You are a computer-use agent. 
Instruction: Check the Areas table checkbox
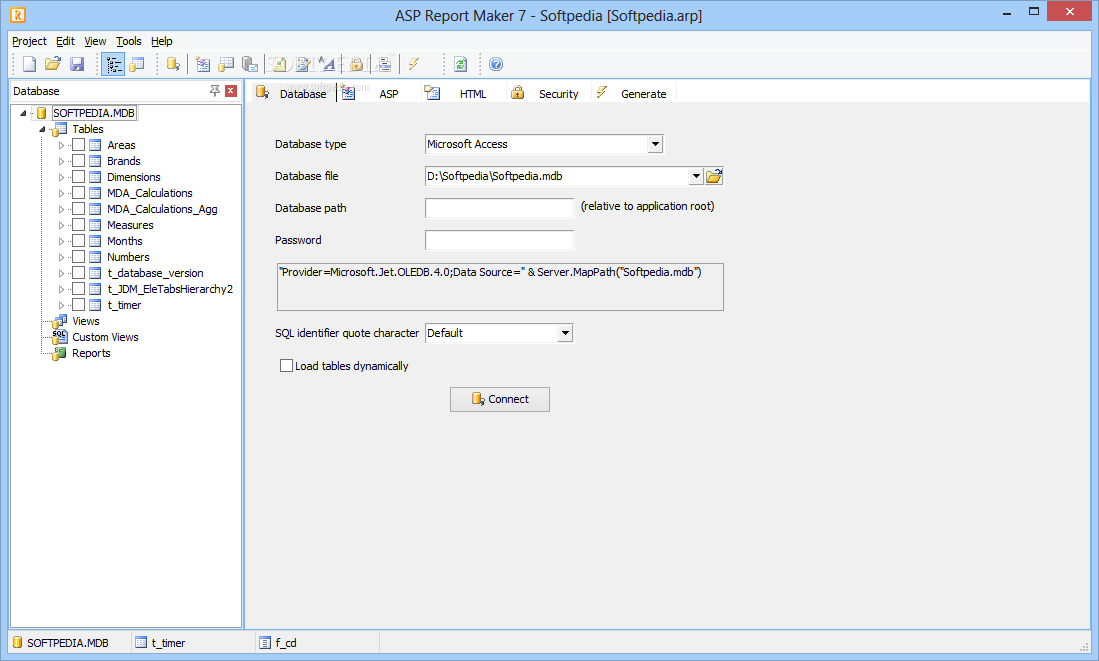click(78, 145)
